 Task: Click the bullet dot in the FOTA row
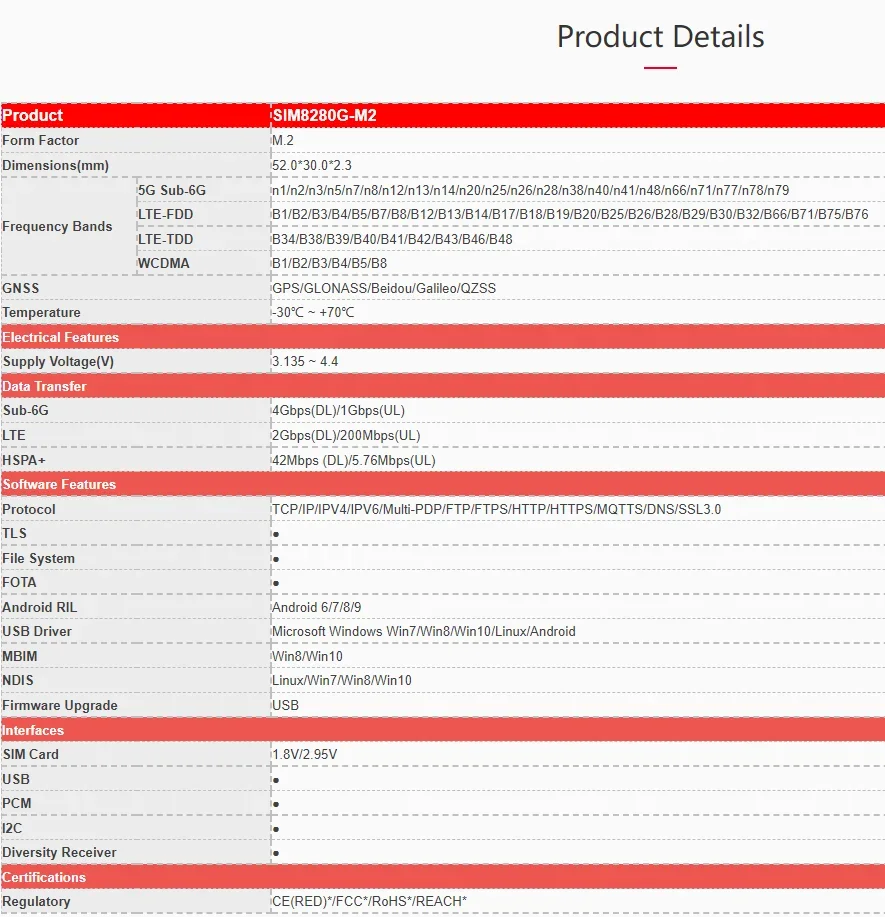(276, 583)
